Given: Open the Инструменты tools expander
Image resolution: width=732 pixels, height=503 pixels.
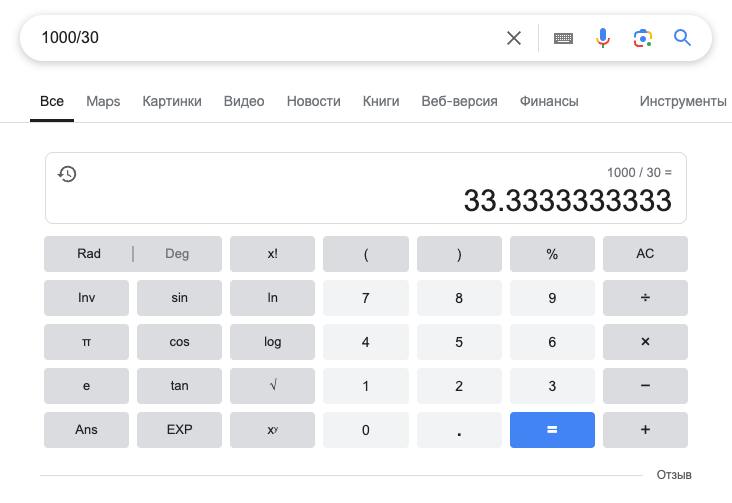Looking at the screenshot, I should click(x=683, y=101).
